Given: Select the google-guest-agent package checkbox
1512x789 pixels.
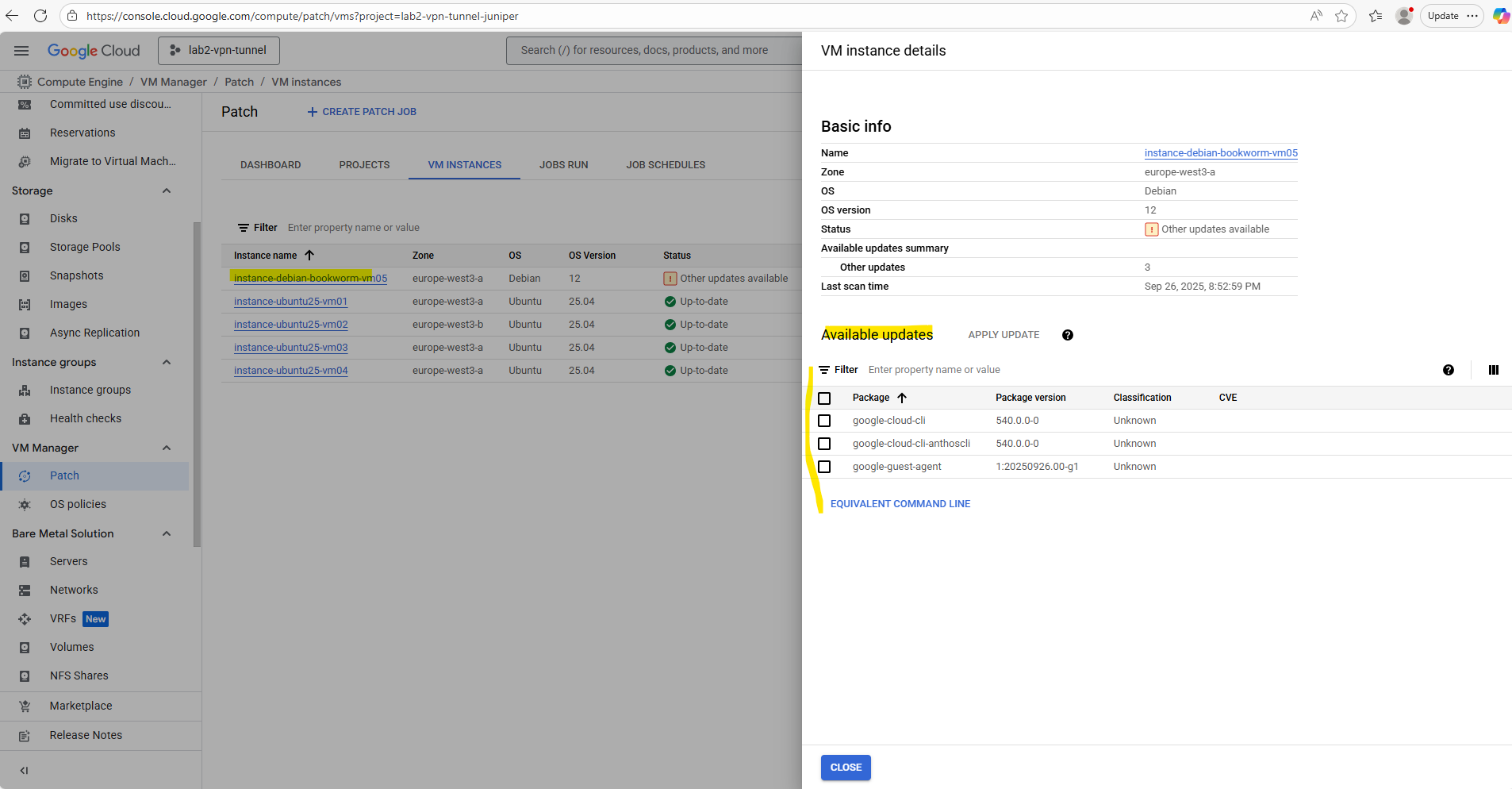Looking at the screenshot, I should (x=824, y=467).
